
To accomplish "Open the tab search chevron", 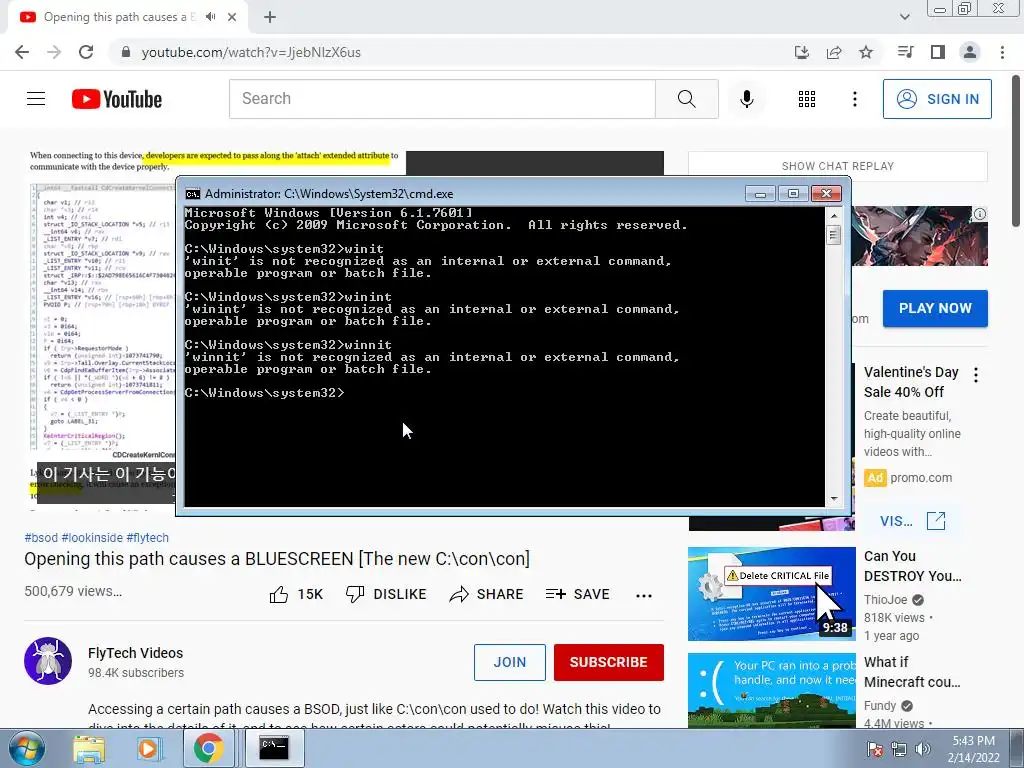I will 904,17.
